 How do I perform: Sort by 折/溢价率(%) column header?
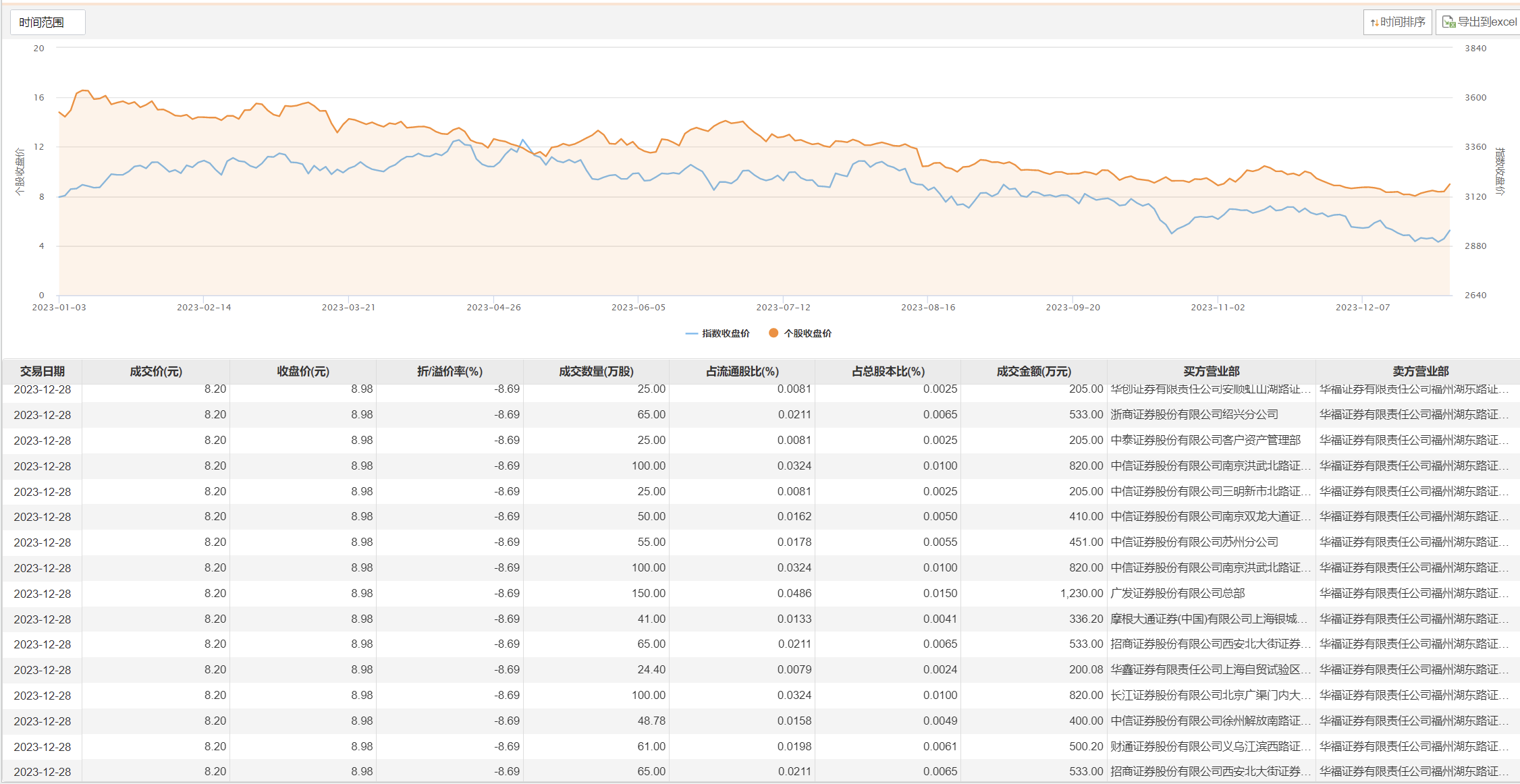click(450, 372)
